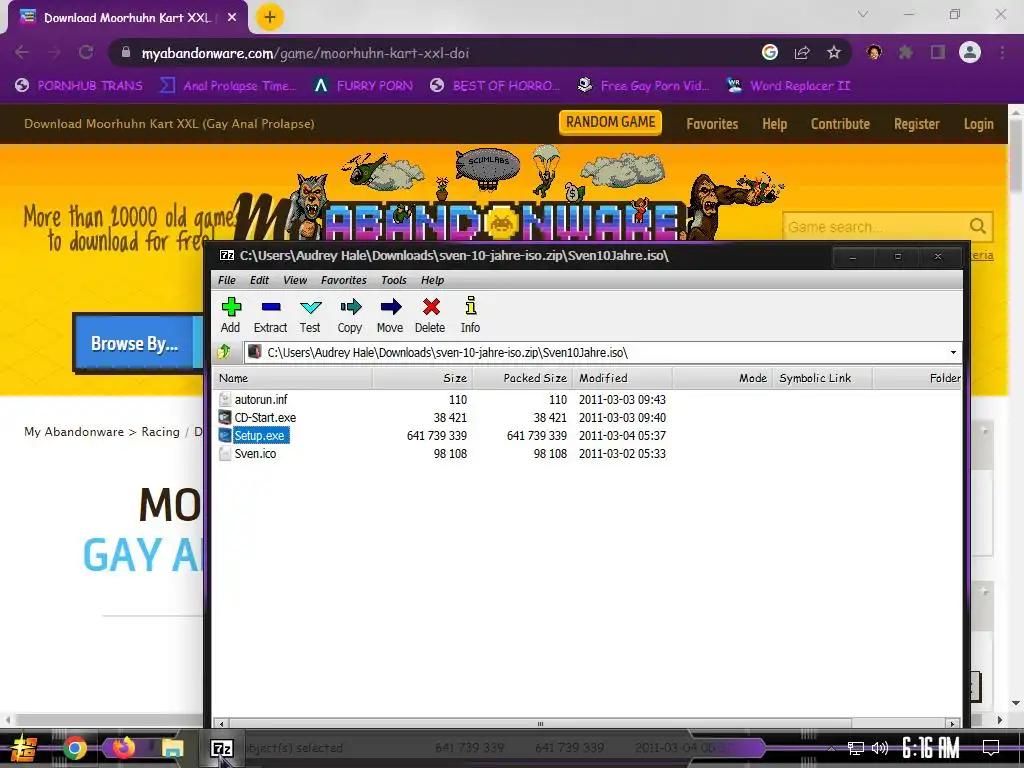This screenshot has width=1024, height=768.
Task: Select the autorun.inf file
Action: point(261,399)
